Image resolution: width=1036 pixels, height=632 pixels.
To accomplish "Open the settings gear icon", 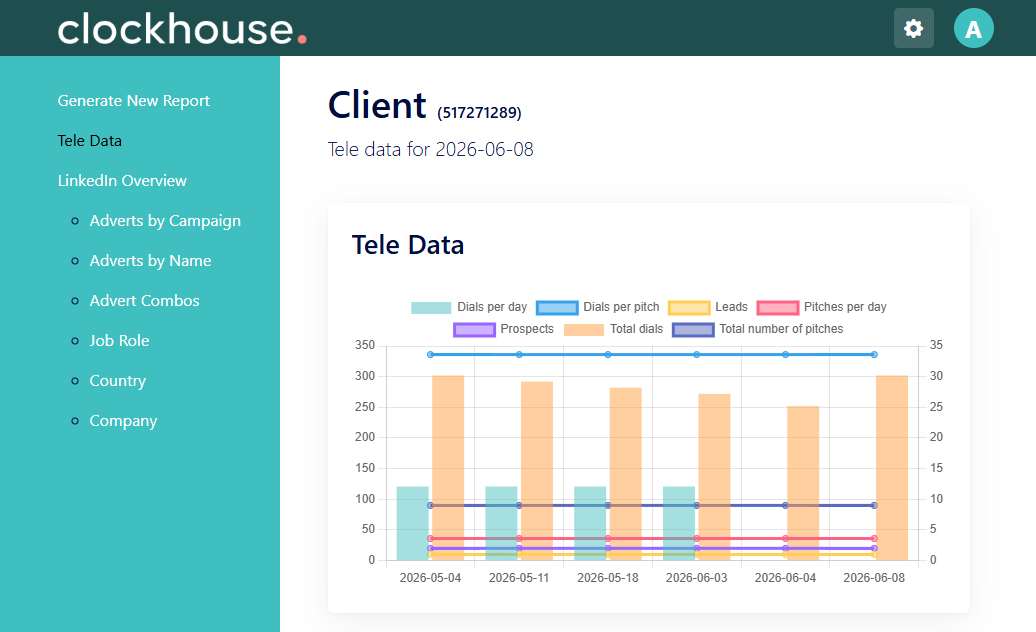I will (x=913, y=28).
